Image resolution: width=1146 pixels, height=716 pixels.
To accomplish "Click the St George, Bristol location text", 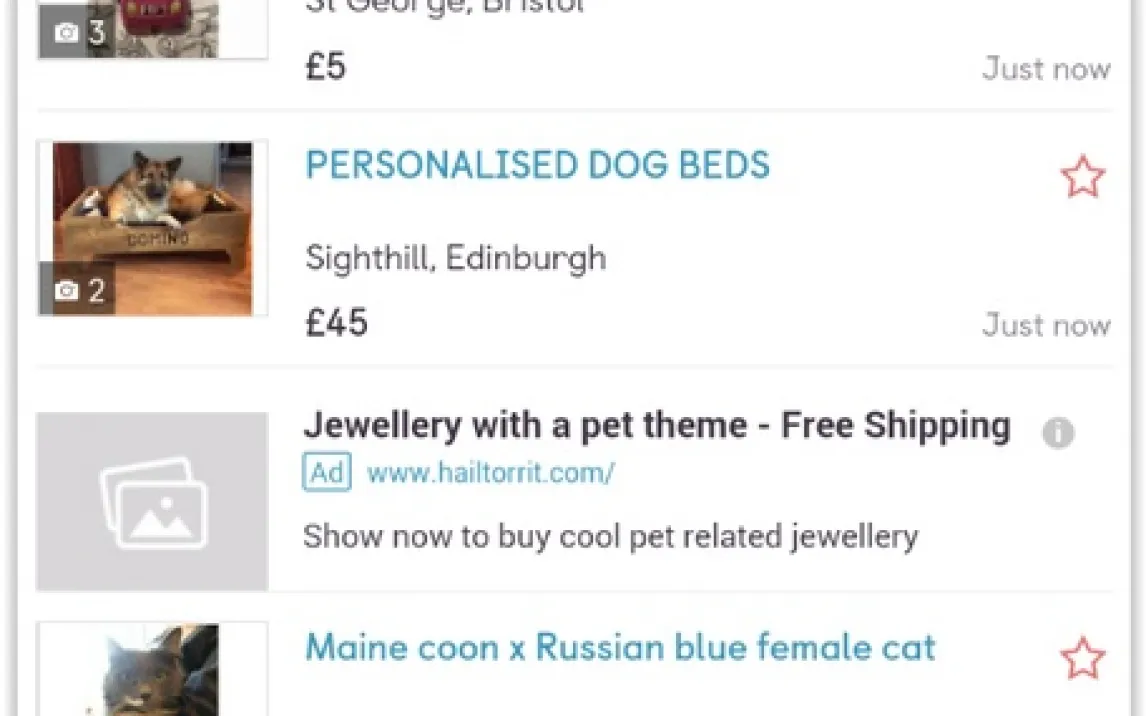I will [445, 6].
